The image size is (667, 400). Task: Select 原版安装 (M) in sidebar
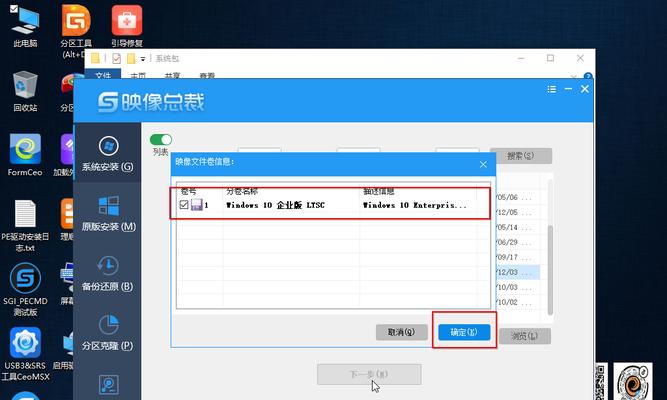coord(108,214)
